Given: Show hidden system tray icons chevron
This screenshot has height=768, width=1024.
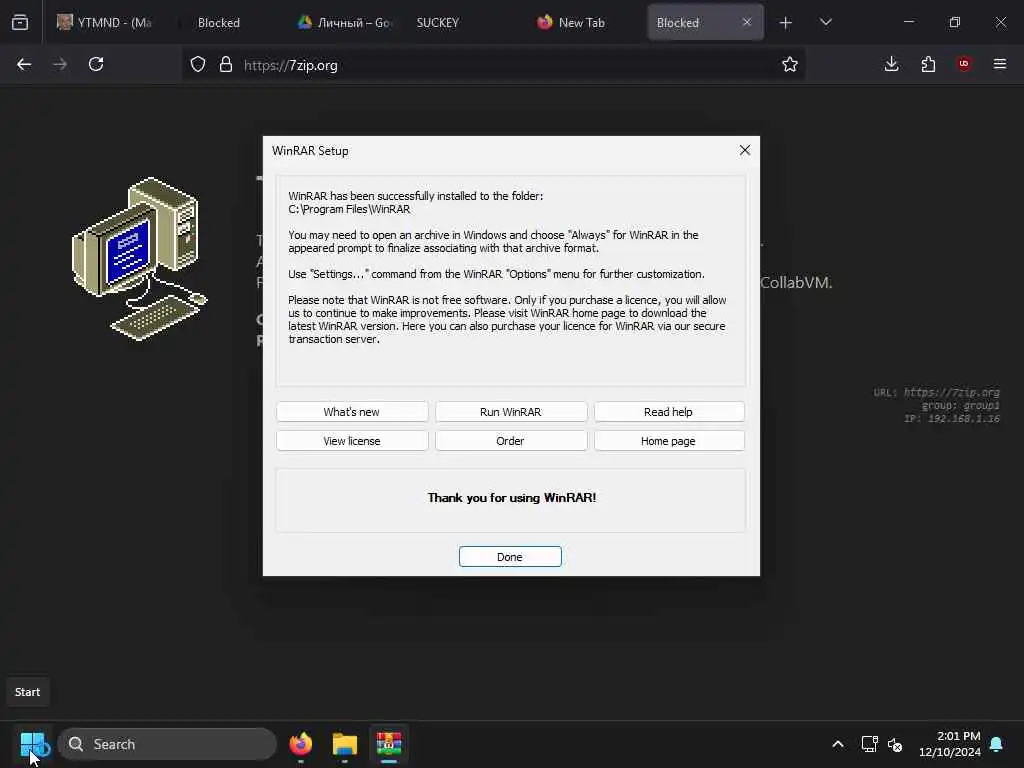Looking at the screenshot, I should coord(838,744).
